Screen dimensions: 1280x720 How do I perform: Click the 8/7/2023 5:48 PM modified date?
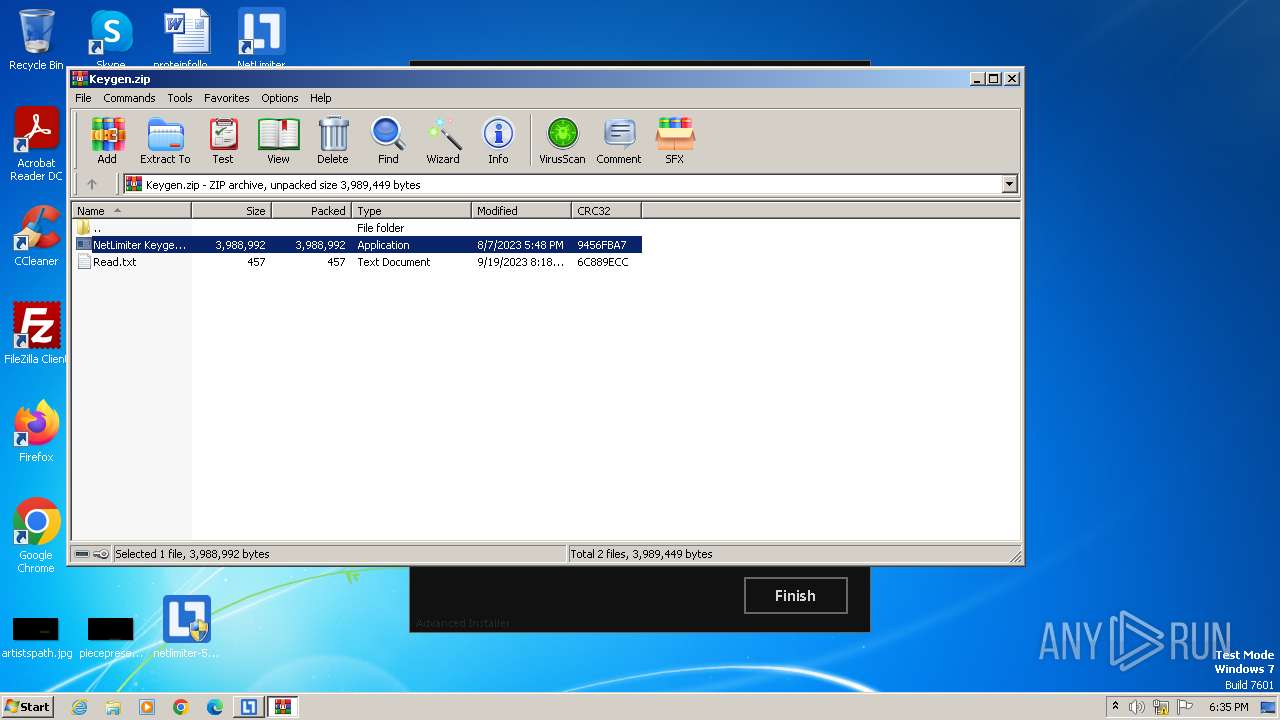520,245
